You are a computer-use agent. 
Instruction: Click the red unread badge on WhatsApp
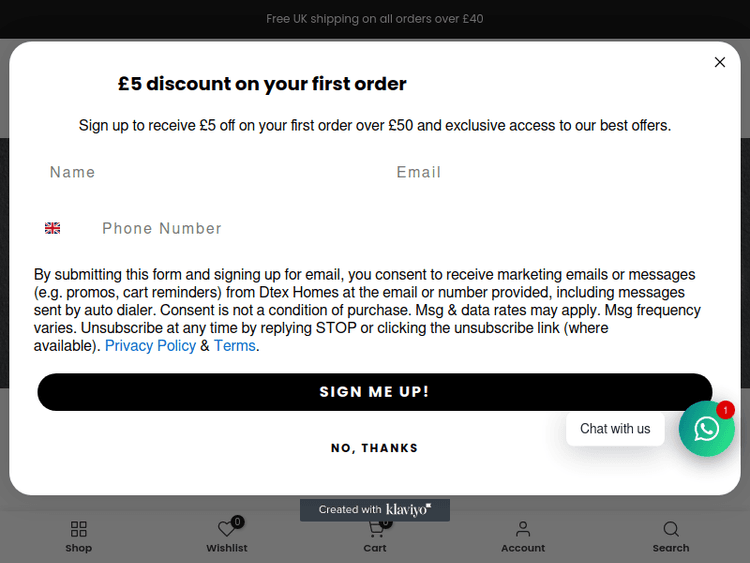[x=725, y=410]
